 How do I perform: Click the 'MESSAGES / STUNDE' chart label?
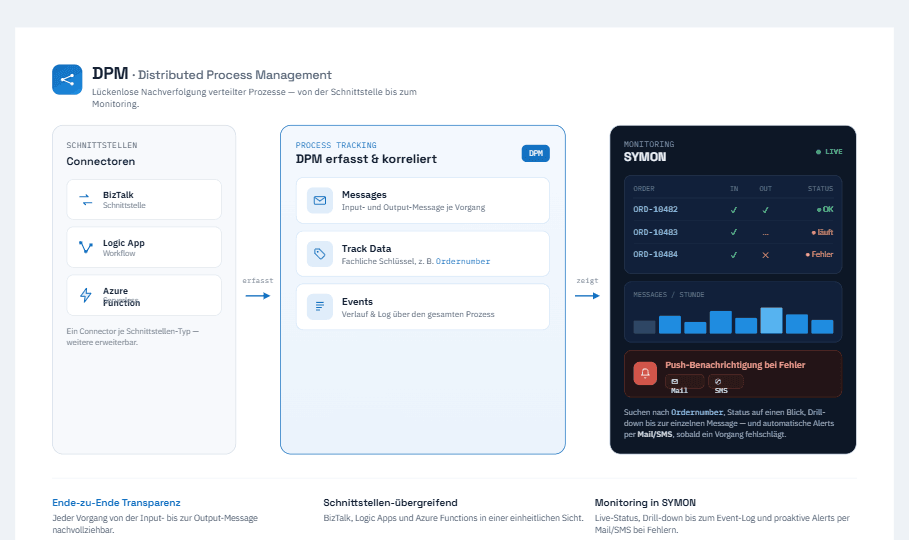pos(668,295)
